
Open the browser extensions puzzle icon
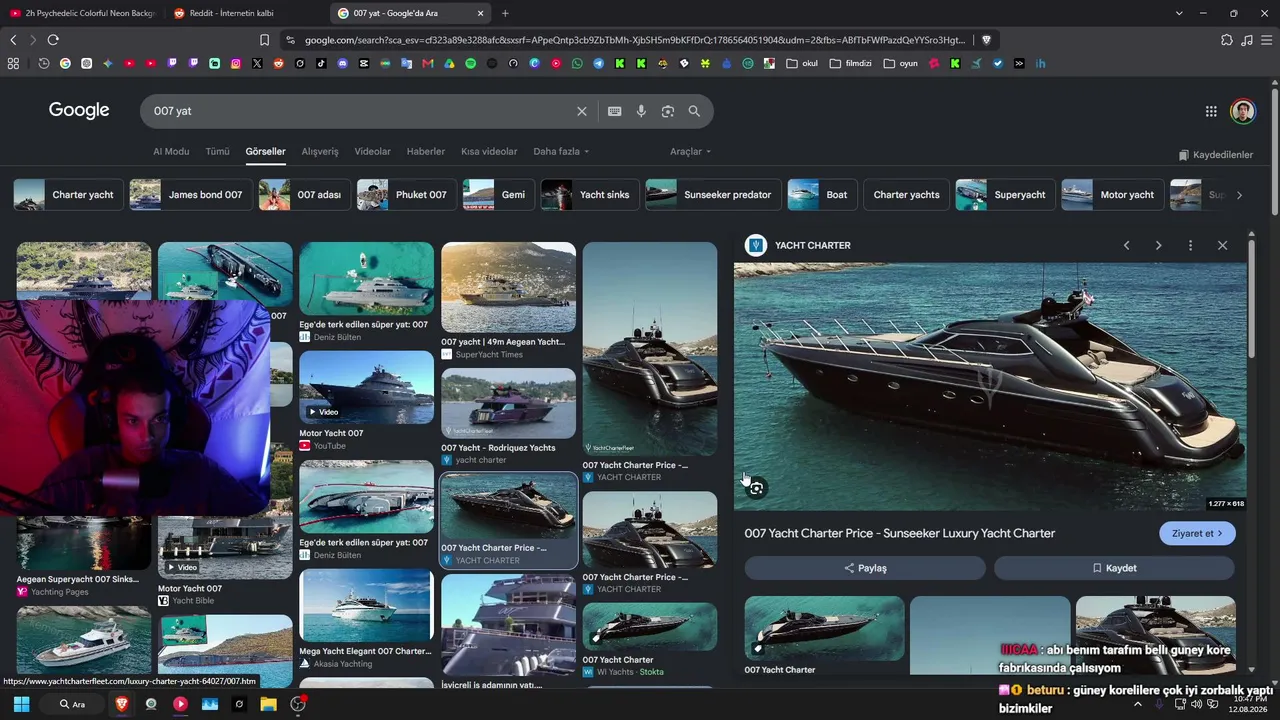(x=1227, y=40)
